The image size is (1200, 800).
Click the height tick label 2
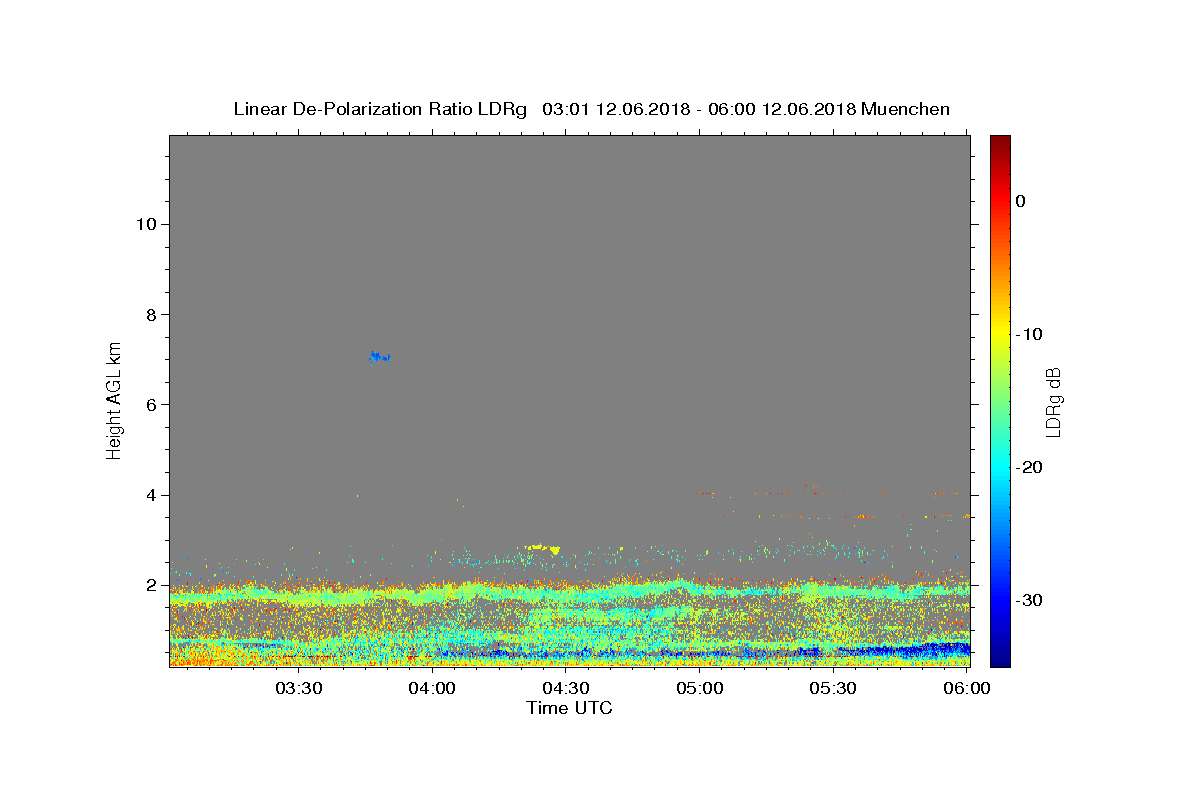(151, 585)
